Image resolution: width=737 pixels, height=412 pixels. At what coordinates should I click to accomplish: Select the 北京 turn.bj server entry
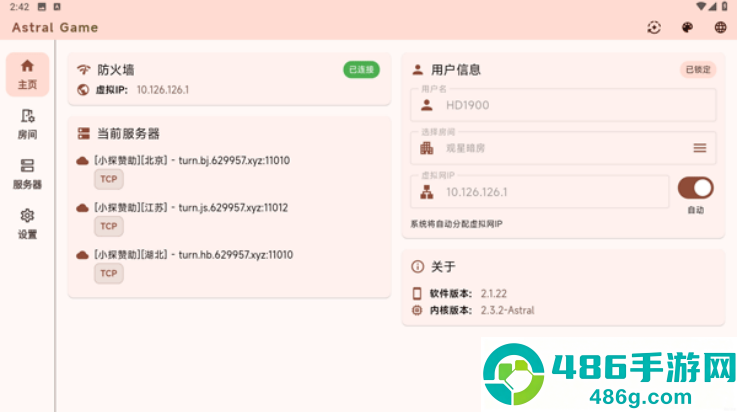[x=192, y=161]
